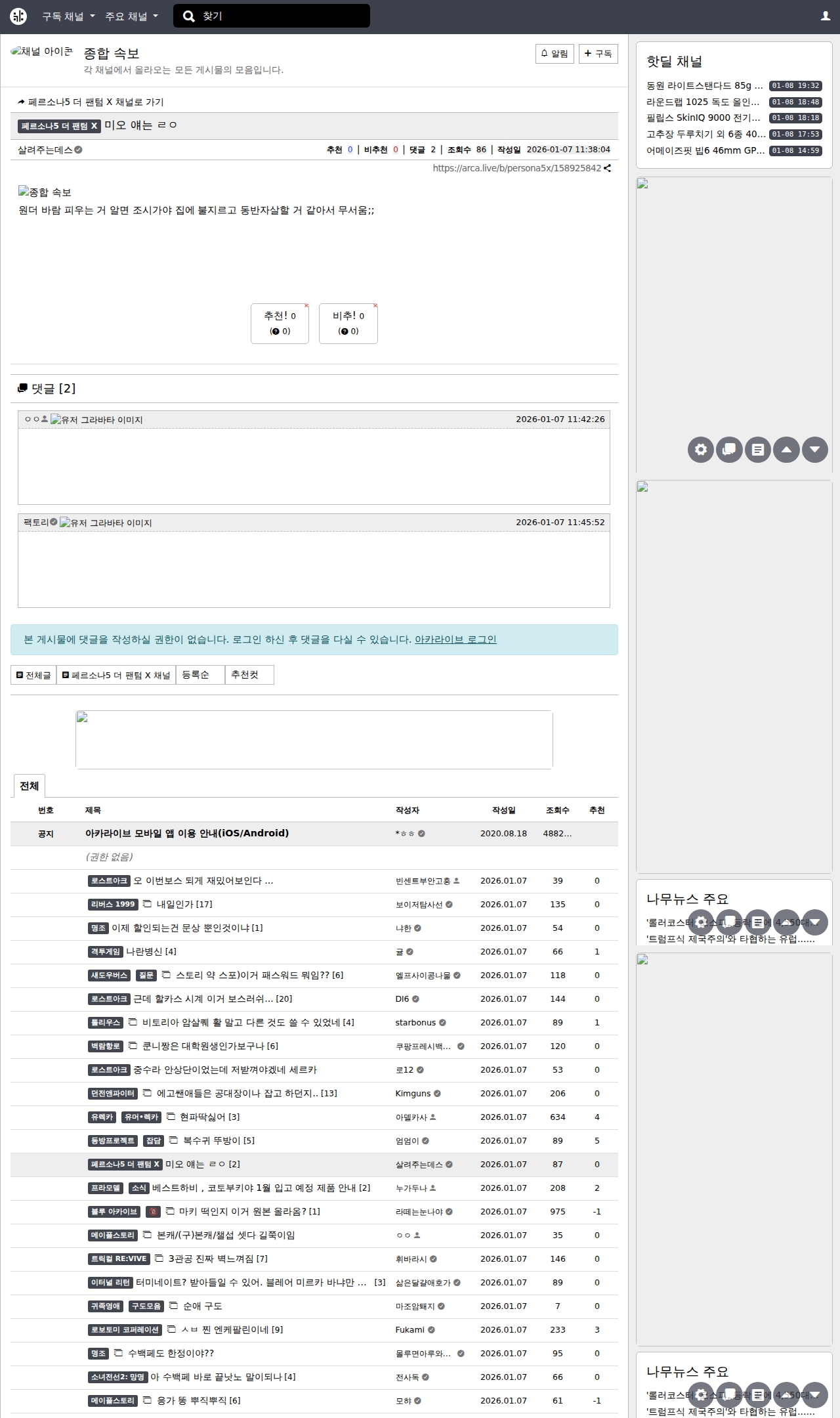Click the arca.live home logo
840x1418 pixels.
coord(18,16)
